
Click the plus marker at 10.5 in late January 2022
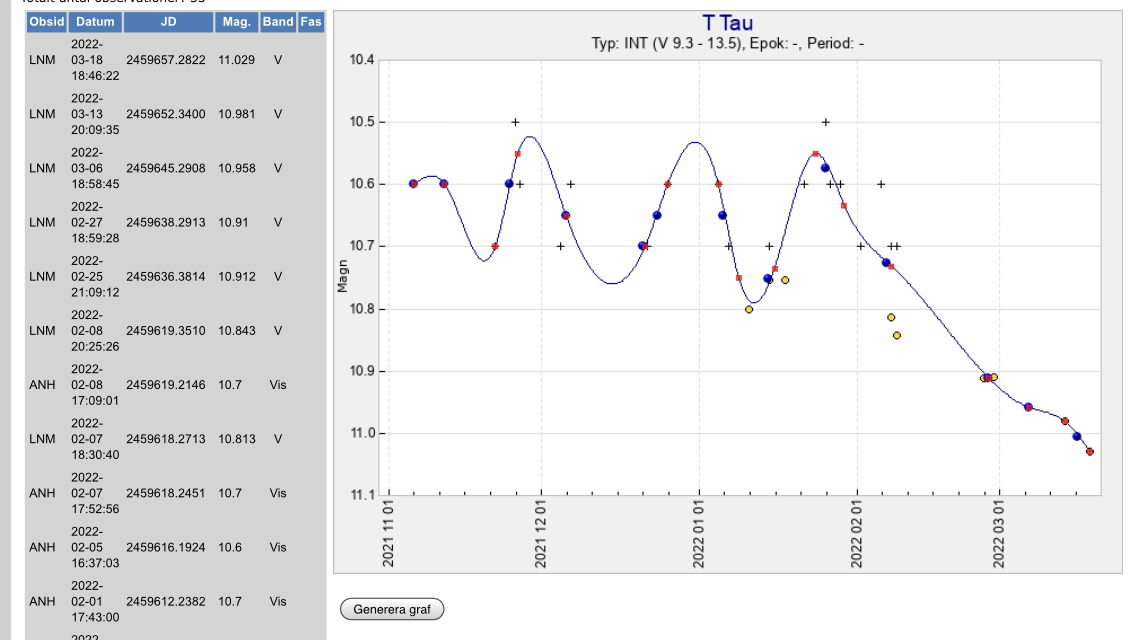826,122
